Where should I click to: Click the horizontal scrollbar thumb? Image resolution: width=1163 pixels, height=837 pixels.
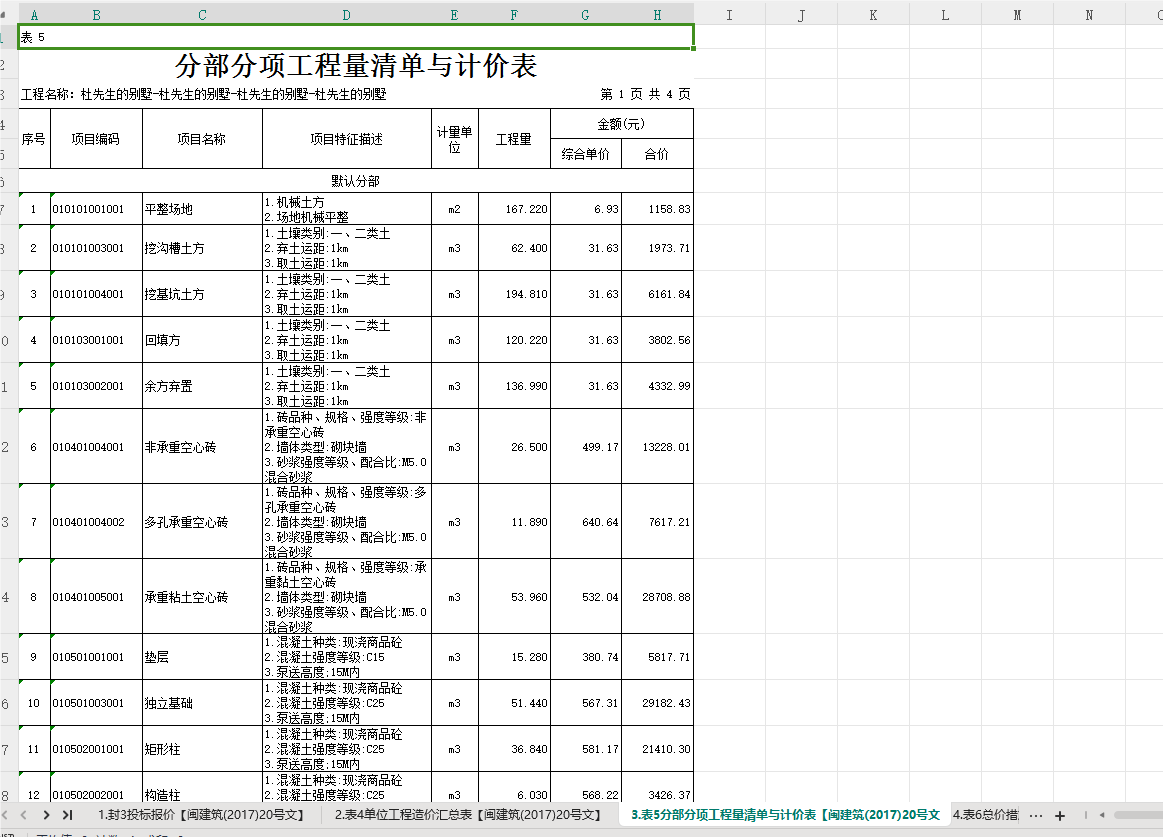click(x=1139, y=815)
